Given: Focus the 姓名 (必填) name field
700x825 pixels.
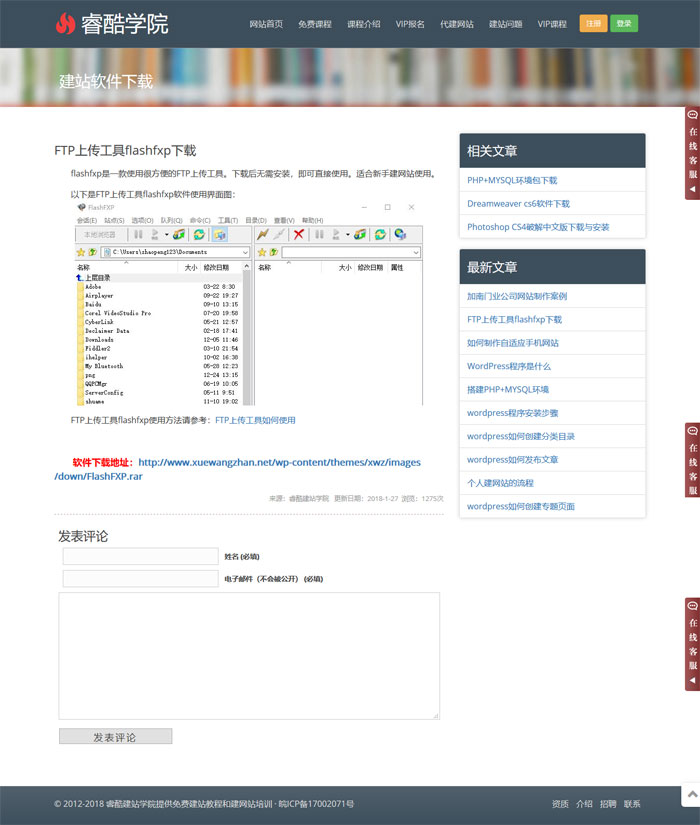Looking at the screenshot, I should point(141,556).
